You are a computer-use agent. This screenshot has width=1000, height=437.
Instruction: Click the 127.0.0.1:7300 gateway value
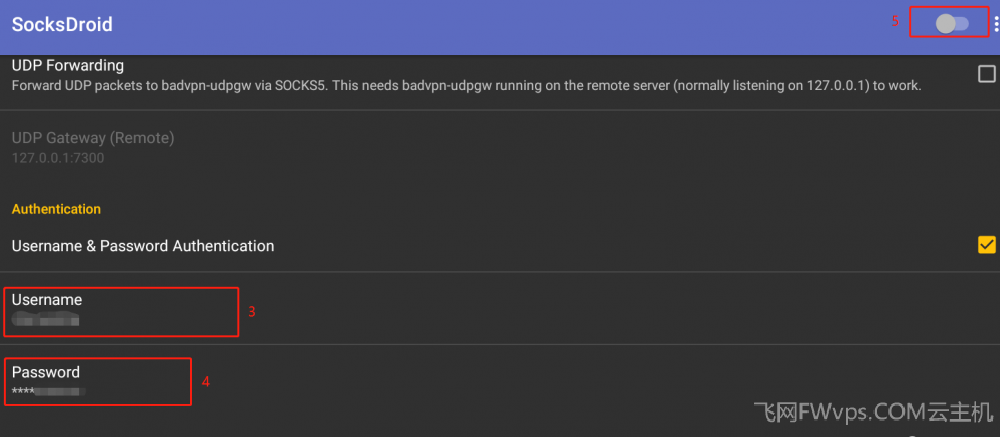click(x=58, y=158)
